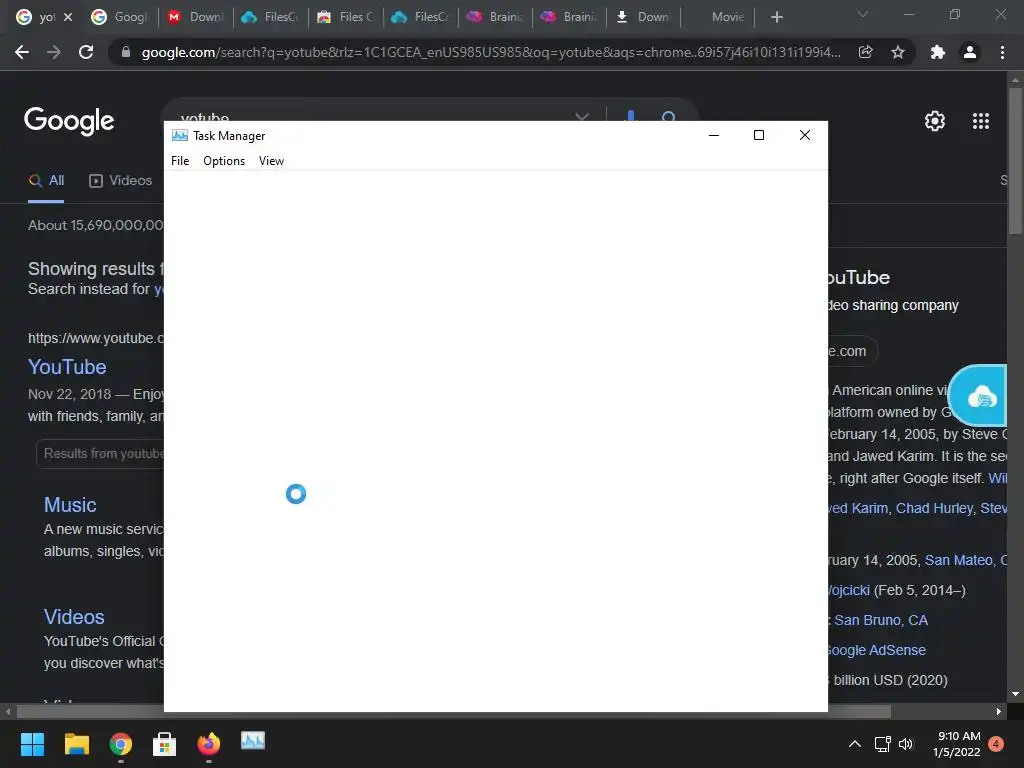Go forward in Chrome
The image size is (1024, 768).
(x=54, y=52)
